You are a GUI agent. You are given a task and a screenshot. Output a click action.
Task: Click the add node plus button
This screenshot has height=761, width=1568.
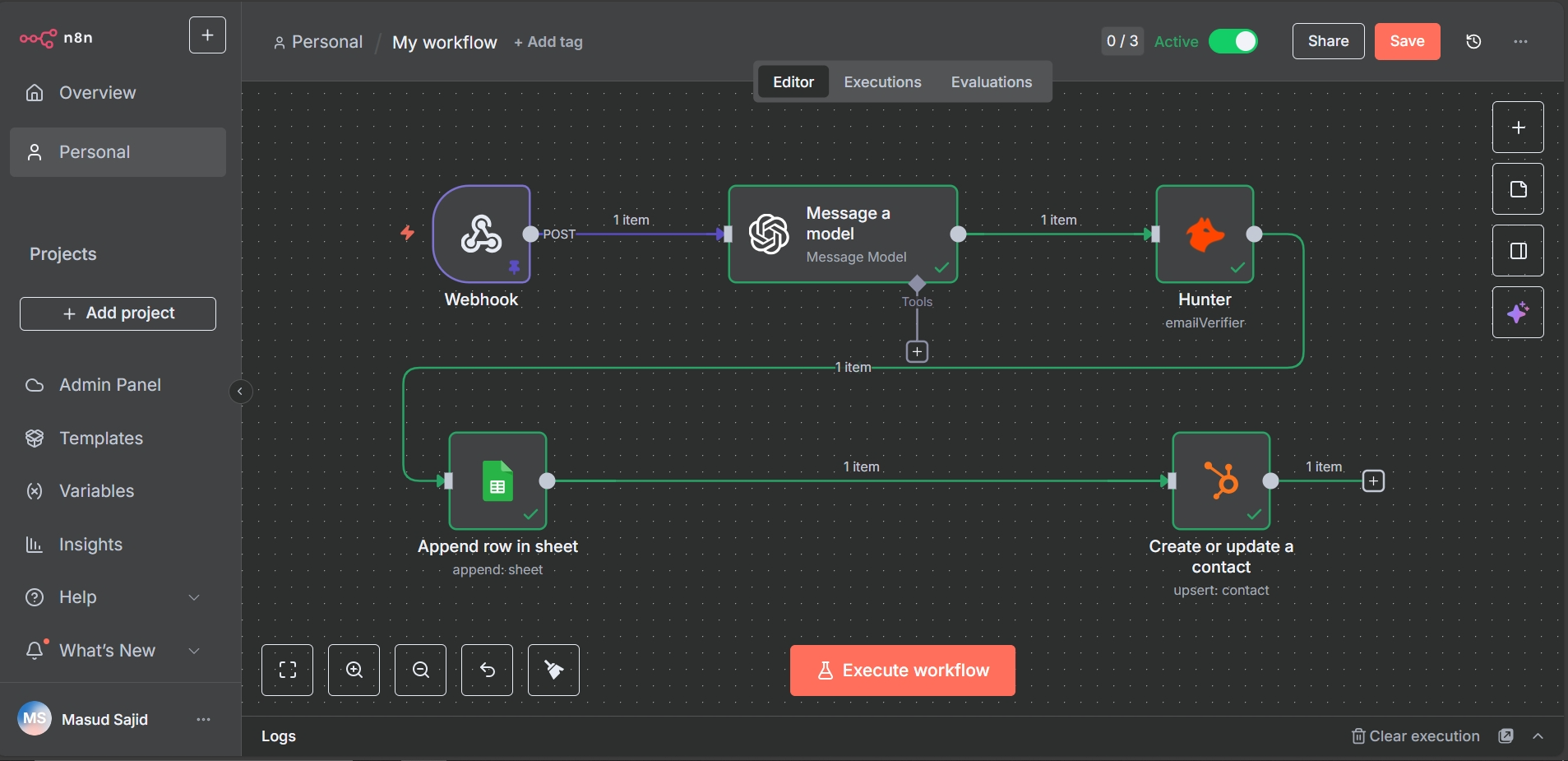pyautogui.click(x=1519, y=128)
